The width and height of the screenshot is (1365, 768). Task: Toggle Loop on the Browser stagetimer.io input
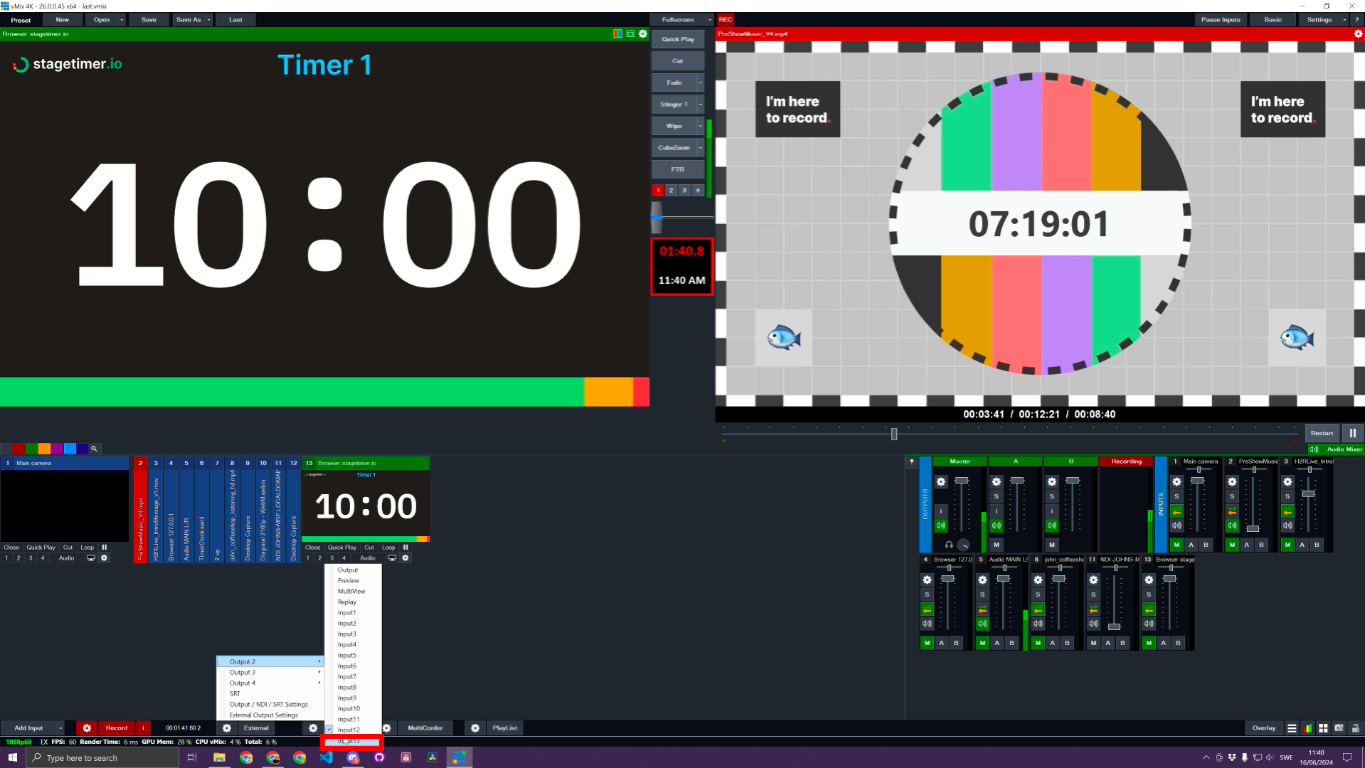(388, 546)
